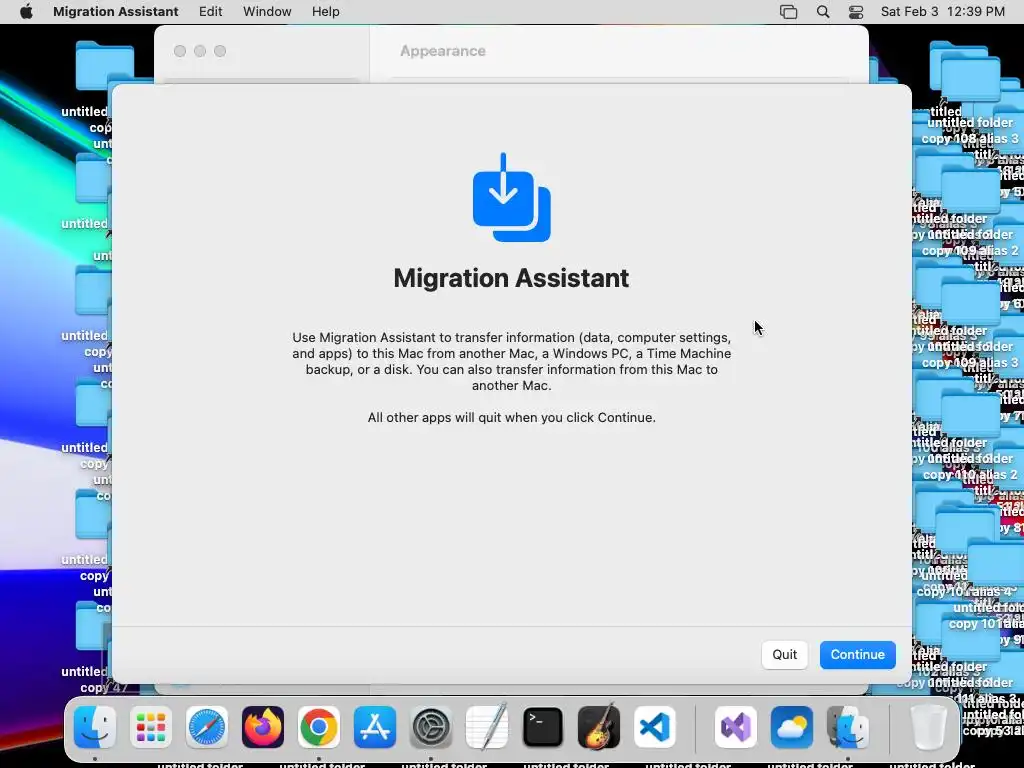Open Launchpad from the Dock
The height and width of the screenshot is (768, 1024).
point(151,726)
